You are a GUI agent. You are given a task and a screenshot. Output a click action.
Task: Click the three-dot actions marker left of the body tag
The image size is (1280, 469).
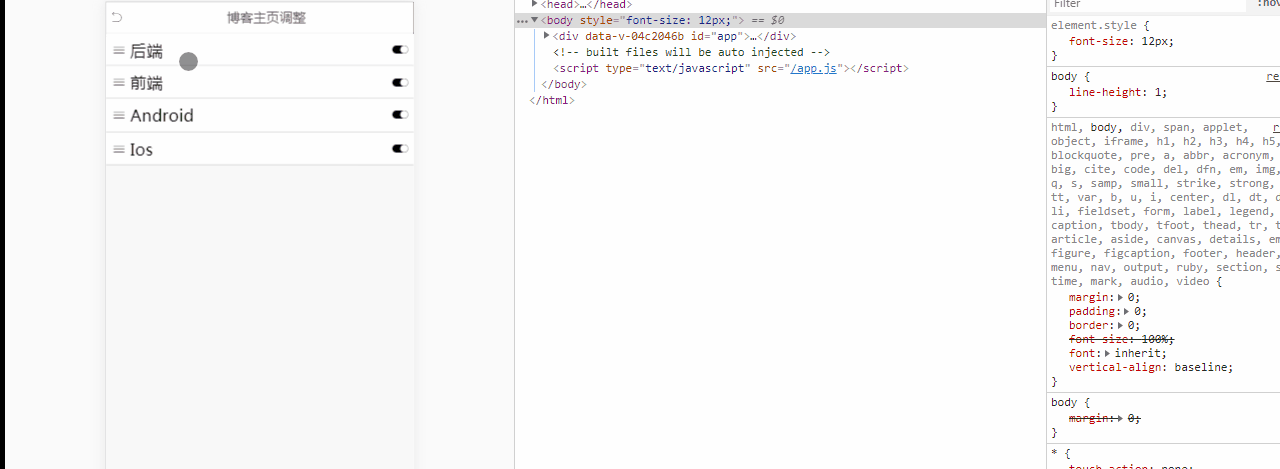[x=522, y=21]
